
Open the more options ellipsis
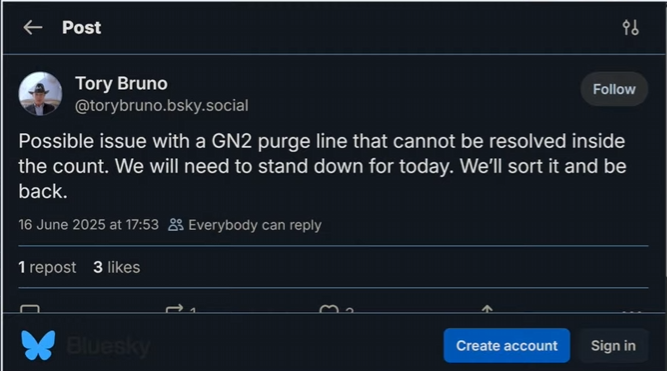(631, 311)
